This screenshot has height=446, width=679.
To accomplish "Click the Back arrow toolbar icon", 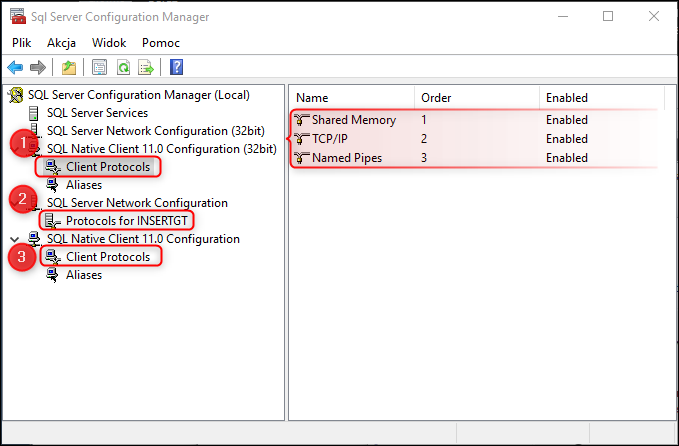I will coord(15,68).
